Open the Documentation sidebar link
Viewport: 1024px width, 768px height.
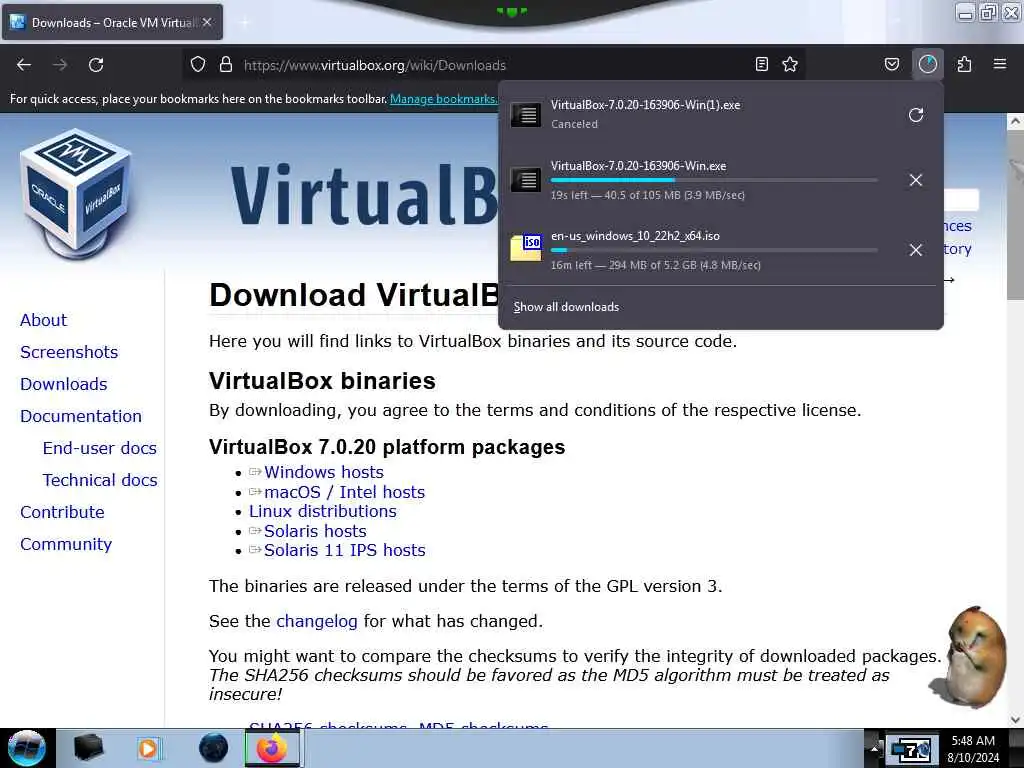click(81, 416)
